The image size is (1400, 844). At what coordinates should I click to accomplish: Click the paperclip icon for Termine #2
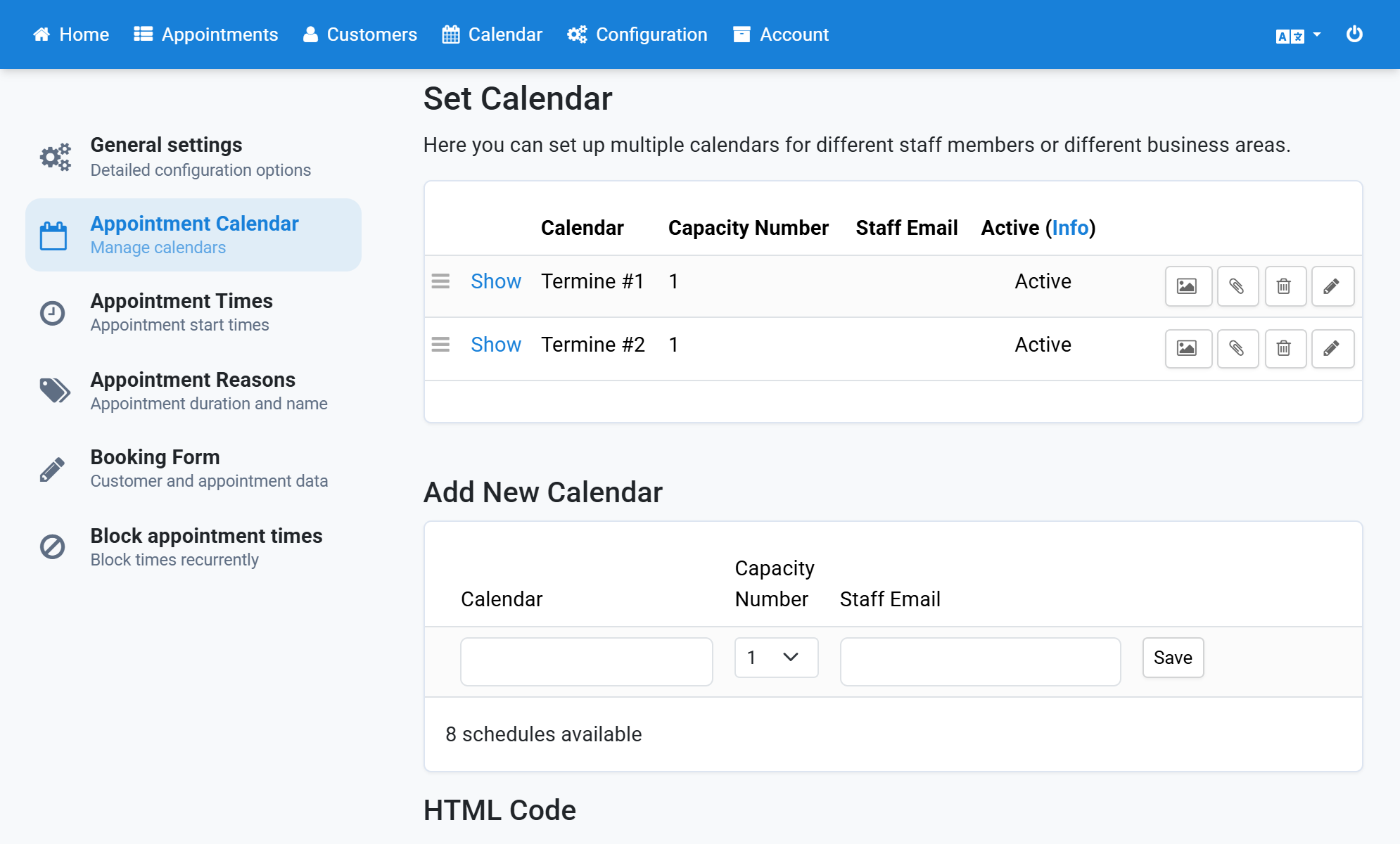coord(1237,348)
